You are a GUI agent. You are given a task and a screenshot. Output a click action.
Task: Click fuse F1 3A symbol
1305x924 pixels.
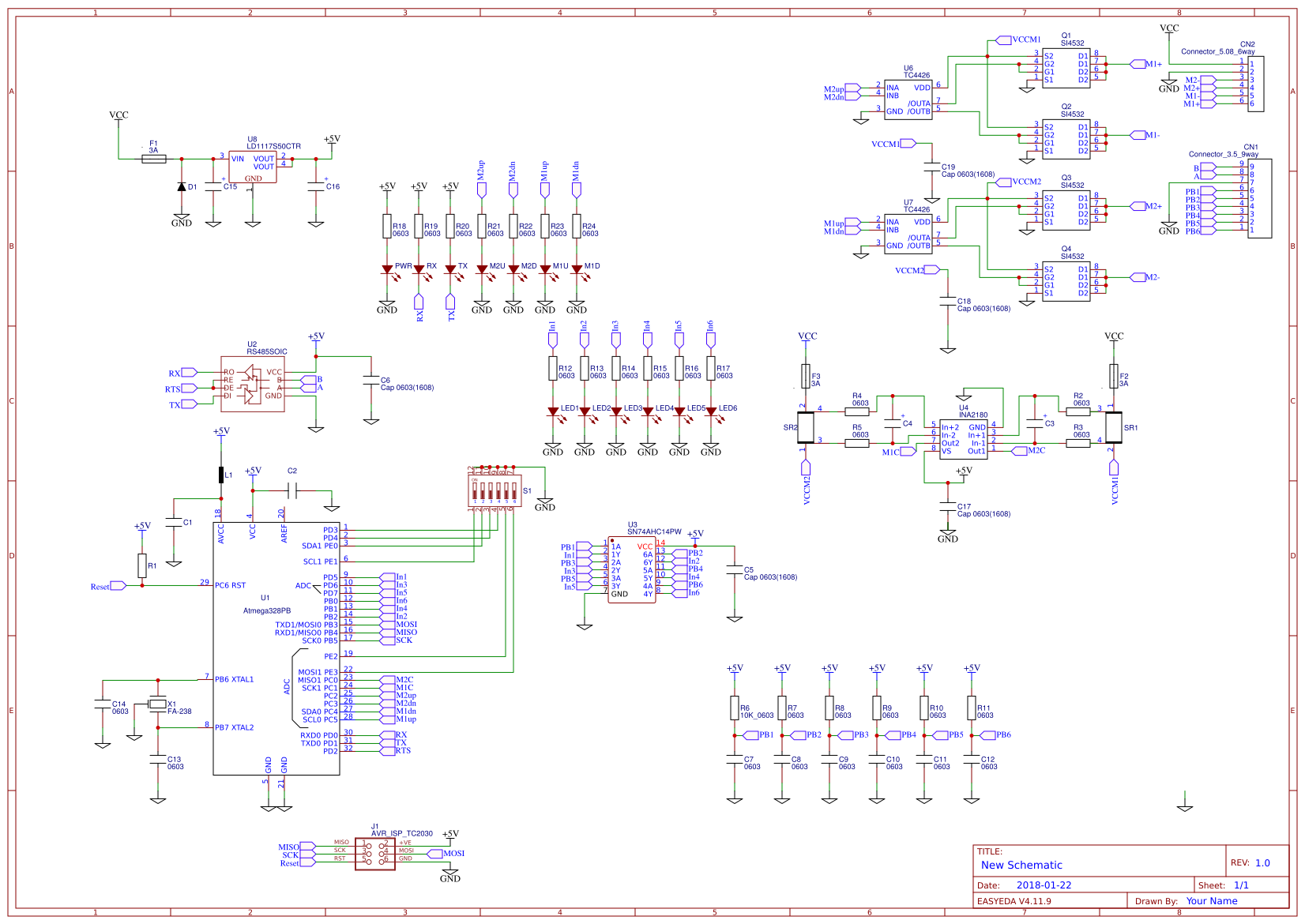[153, 158]
